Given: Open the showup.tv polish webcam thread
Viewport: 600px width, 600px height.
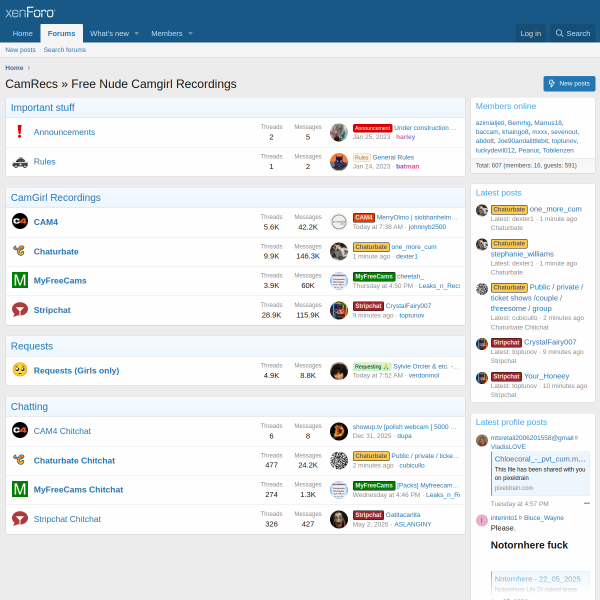Looking at the screenshot, I should tap(404, 427).
